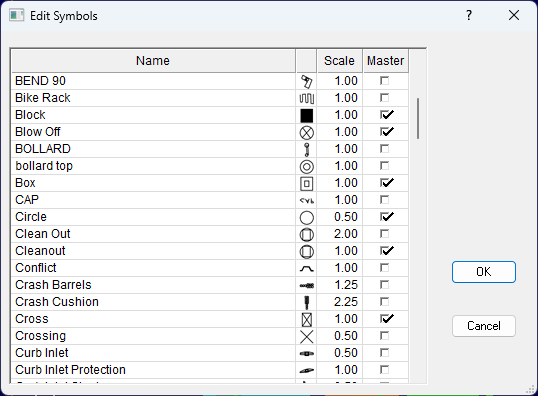Uncheck Master checkbox for Circle
The width and height of the screenshot is (538, 396).
tap(384, 217)
